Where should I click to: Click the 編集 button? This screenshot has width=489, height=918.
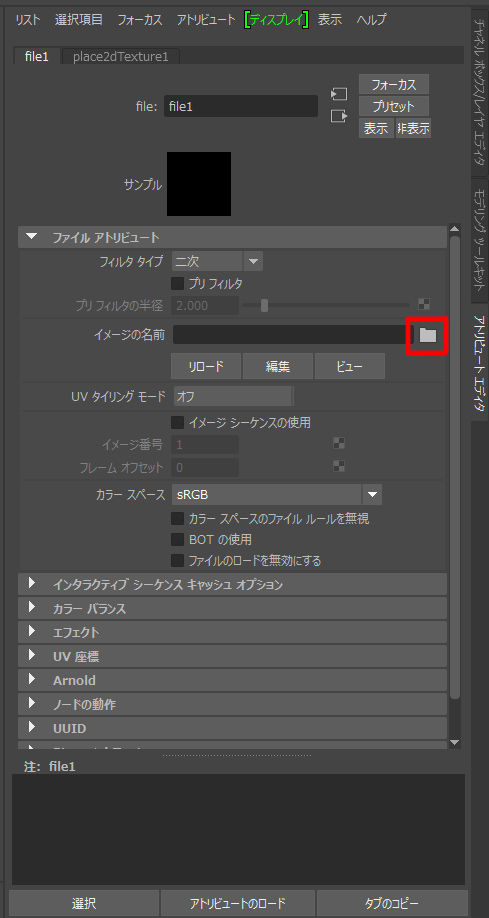(x=278, y=366)
